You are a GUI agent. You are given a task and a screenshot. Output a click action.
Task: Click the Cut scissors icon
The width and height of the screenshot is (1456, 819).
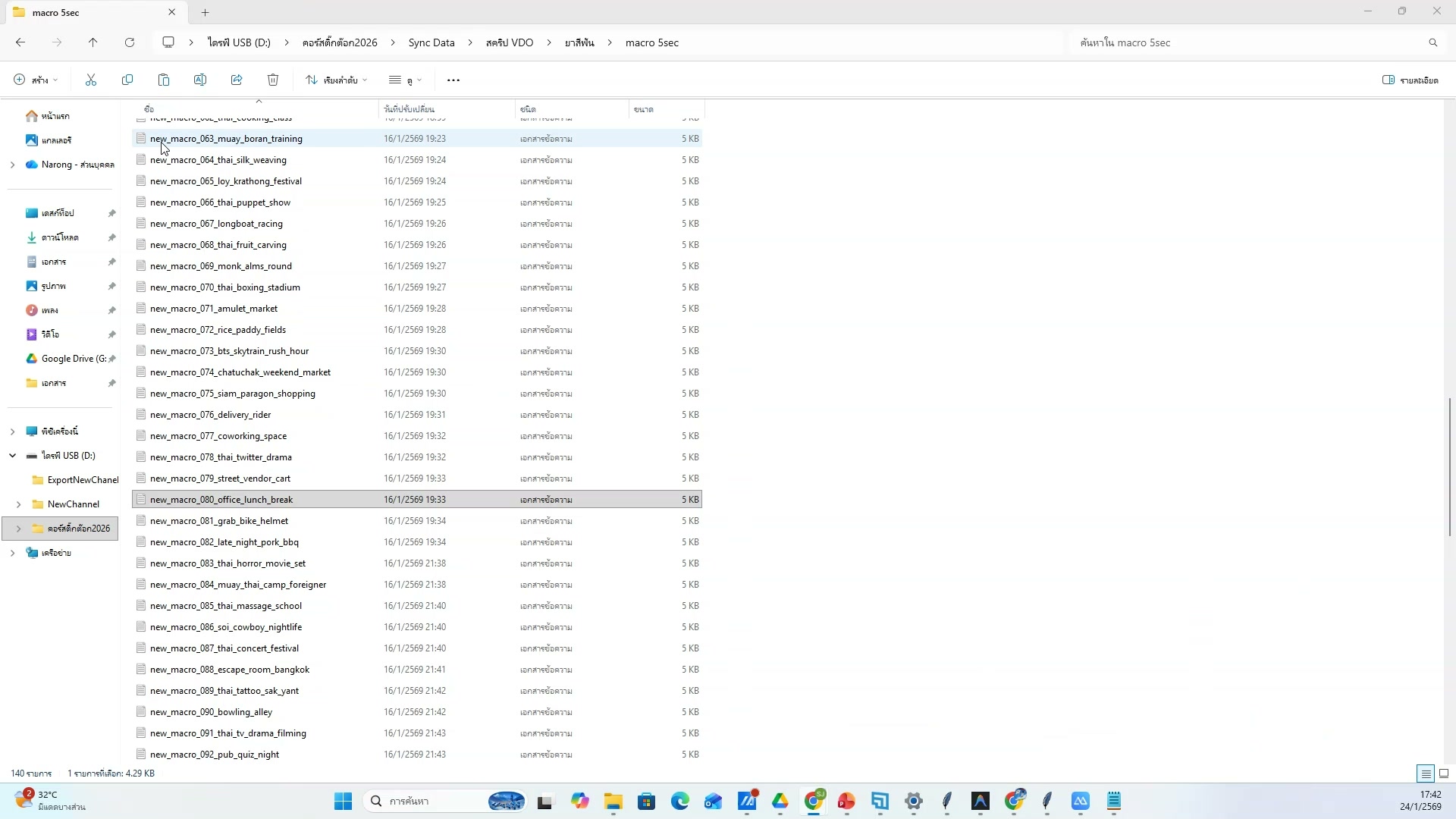tap(91, 80)
